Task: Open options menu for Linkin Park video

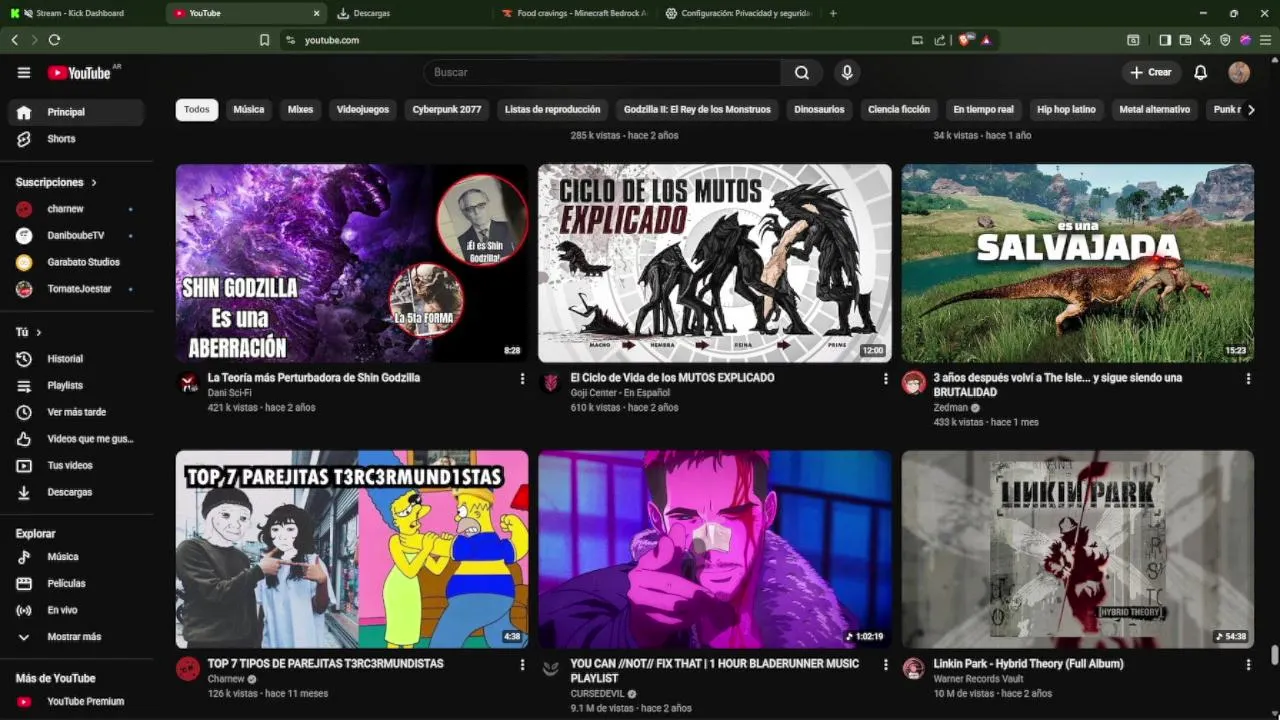Action: 1248,665
